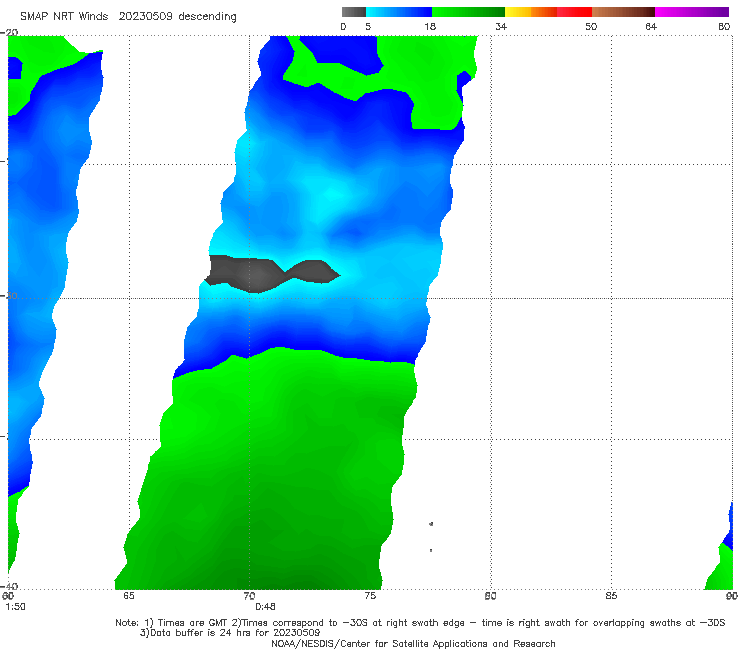Image resolution: width=740 pixels, height=650 pixels.
Task: Click the "50" label under the color bar
Action: click(591, 26)
